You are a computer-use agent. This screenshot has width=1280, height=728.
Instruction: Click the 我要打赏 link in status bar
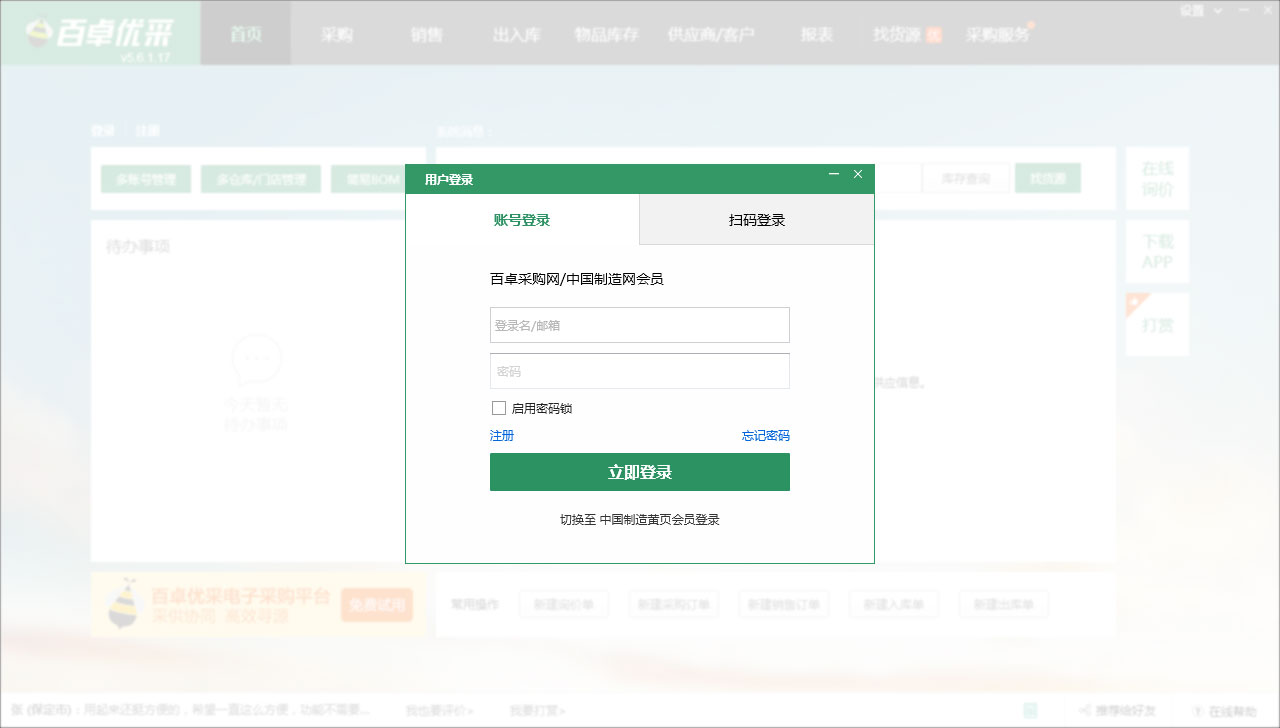click(538, 711)
